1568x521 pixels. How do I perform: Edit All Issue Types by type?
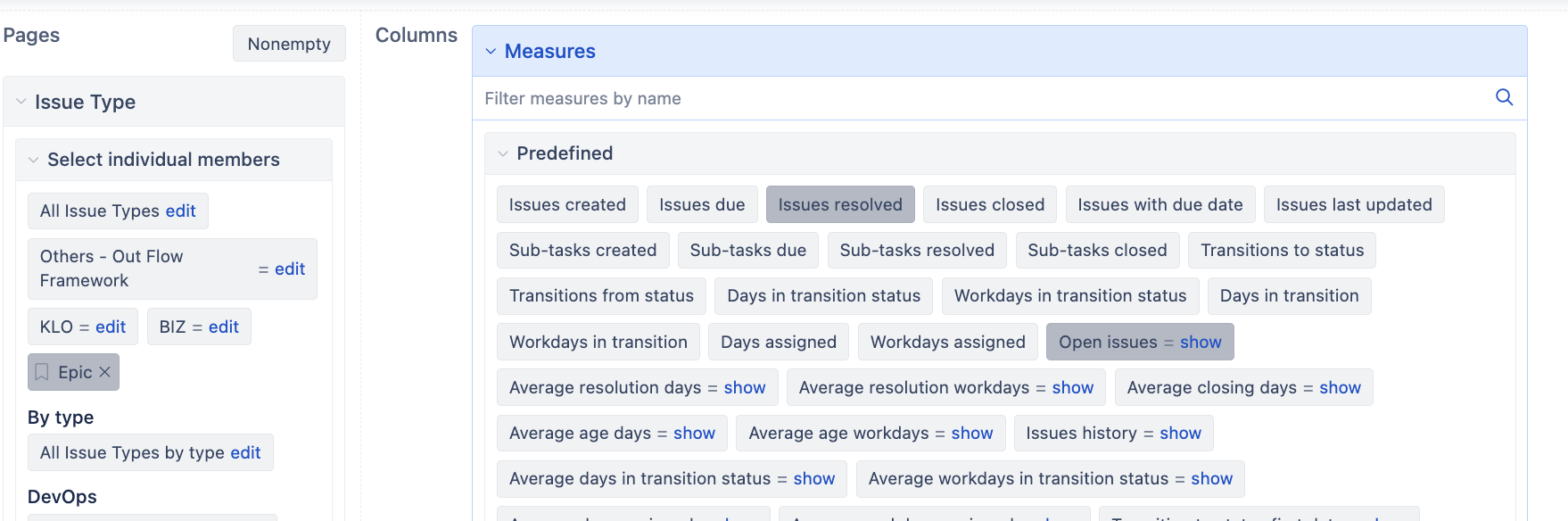245,452
